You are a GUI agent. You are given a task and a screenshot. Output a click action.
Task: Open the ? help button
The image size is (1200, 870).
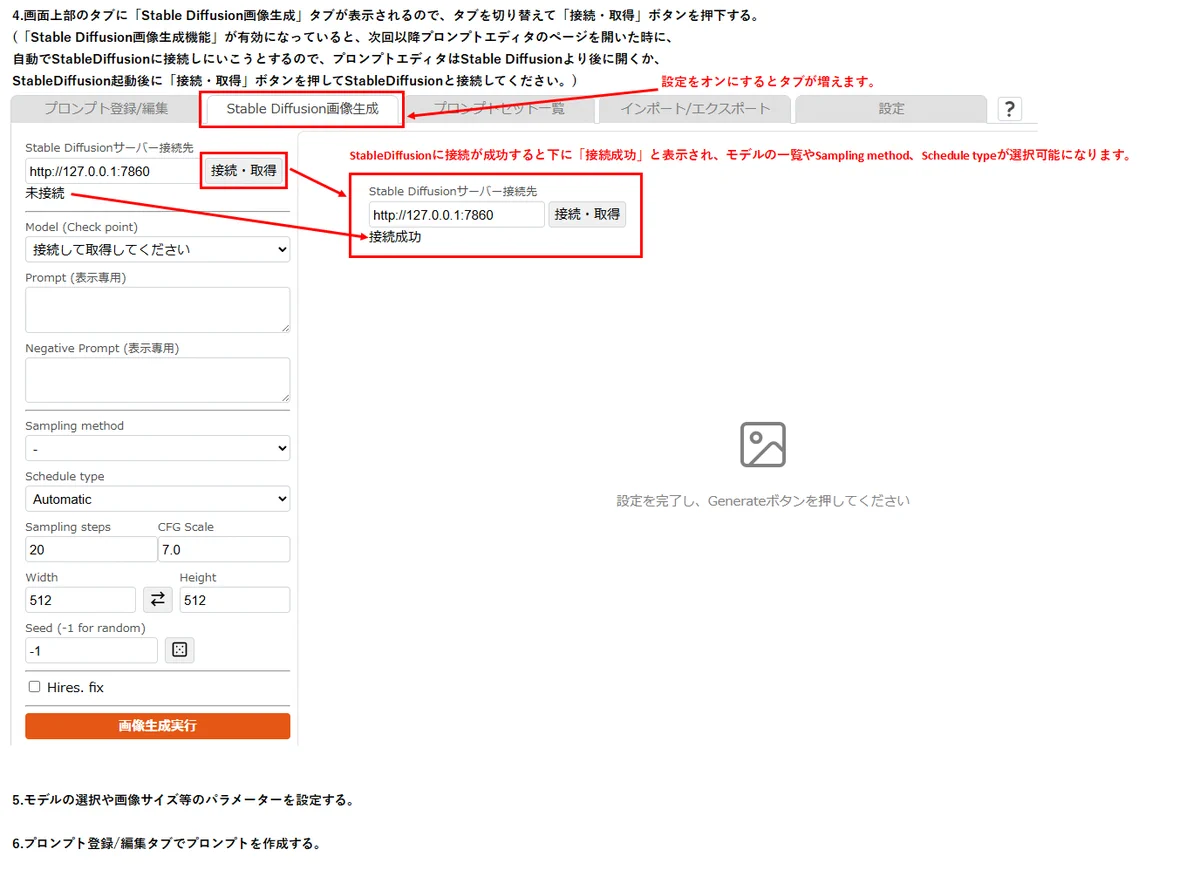(1009, 109)
